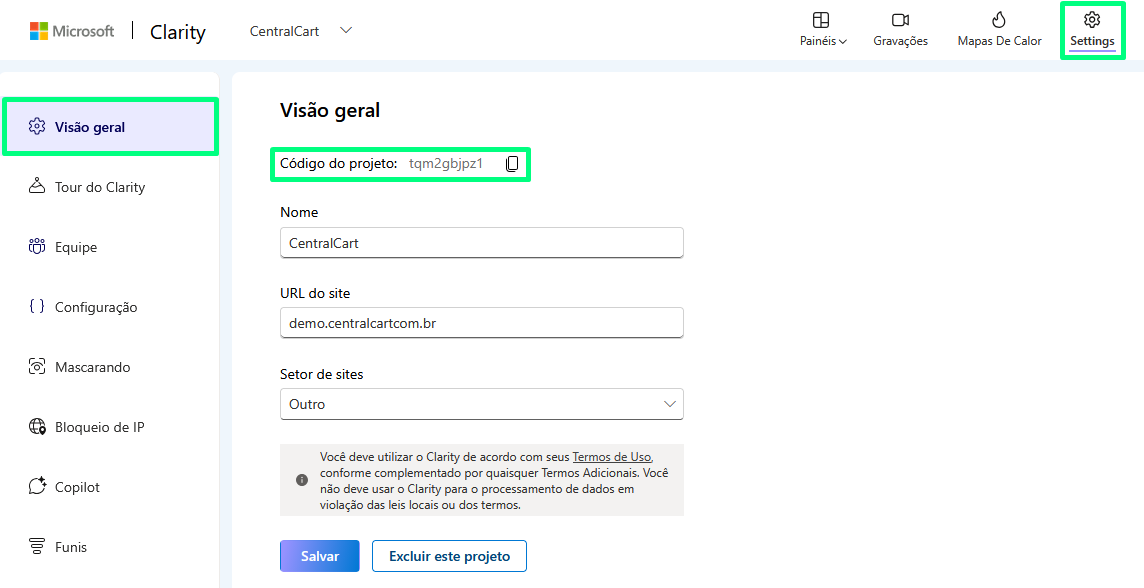Click the Microsoft logo
Screen dimensions: 1144x588
pos(70,30)
